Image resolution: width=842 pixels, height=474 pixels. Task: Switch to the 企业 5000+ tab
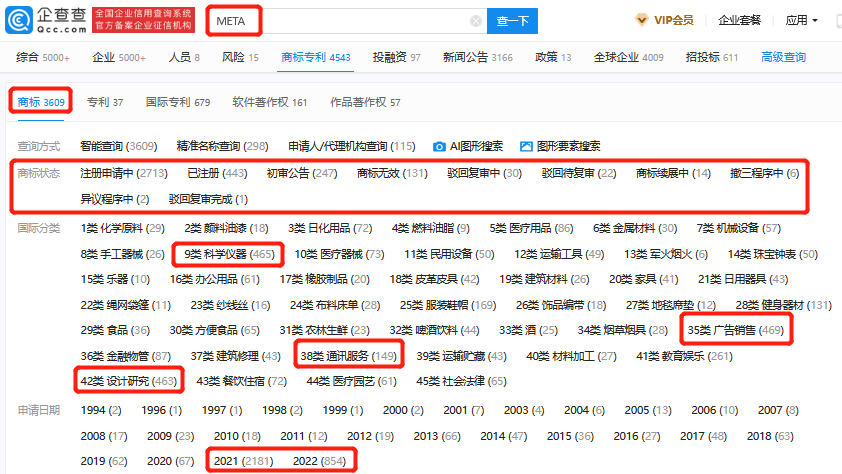(x=119, y=57)
